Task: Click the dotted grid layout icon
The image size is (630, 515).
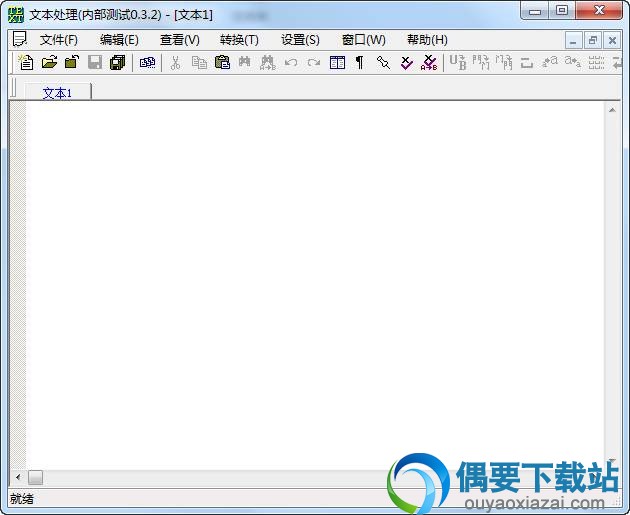Action: (x=596, y=63)
